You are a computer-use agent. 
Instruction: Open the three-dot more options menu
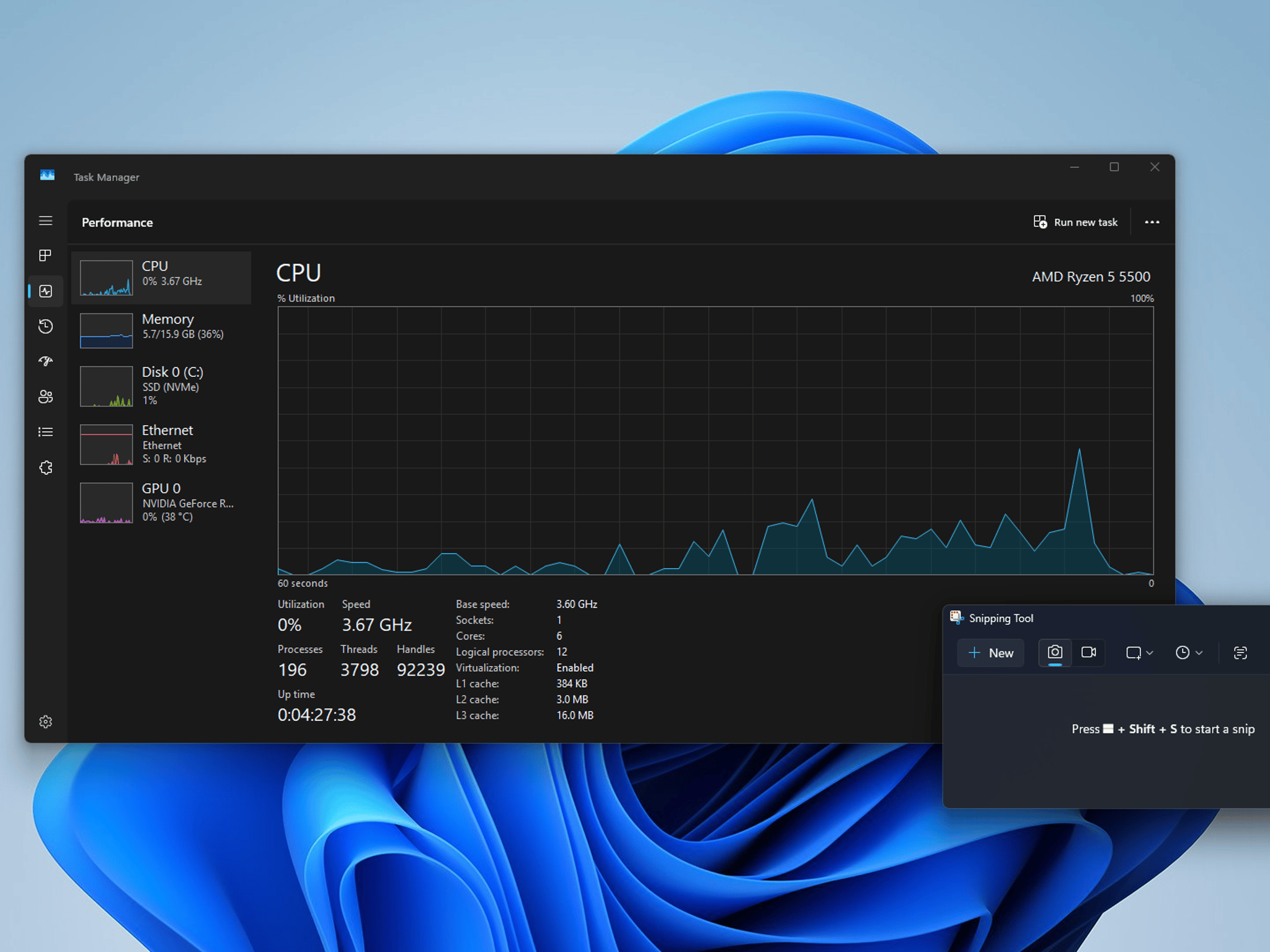tap(1152, 222)
